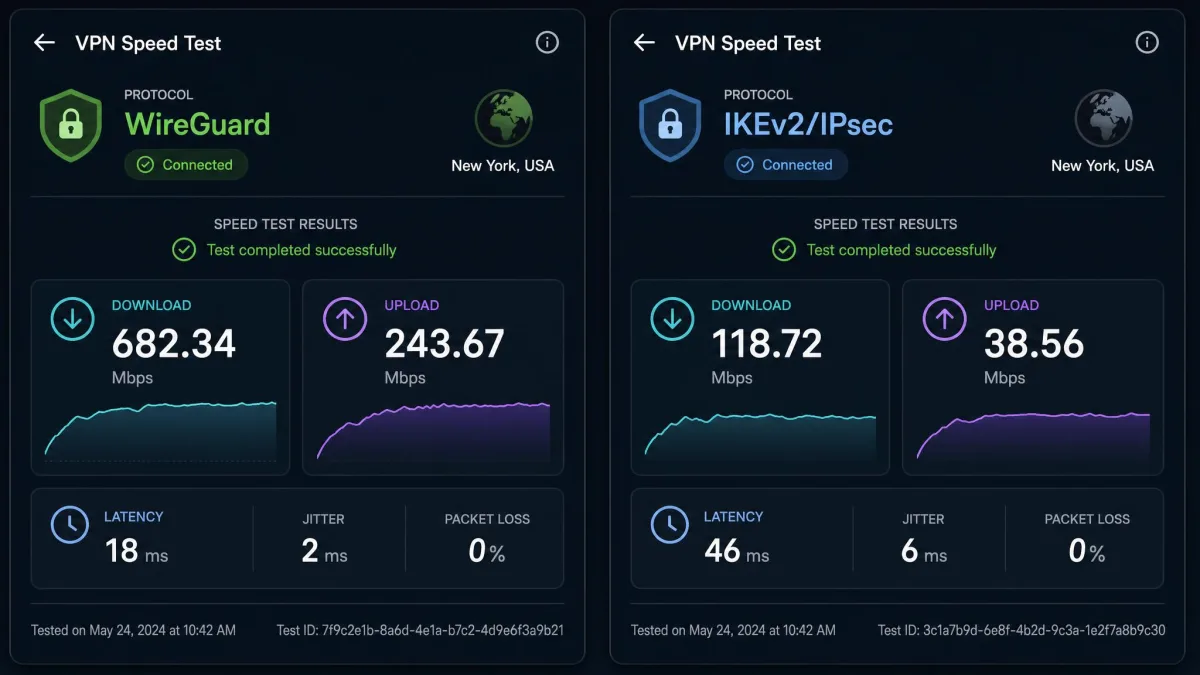Click IKEv2/IPsec's download arrow icon

coord(672,320)
